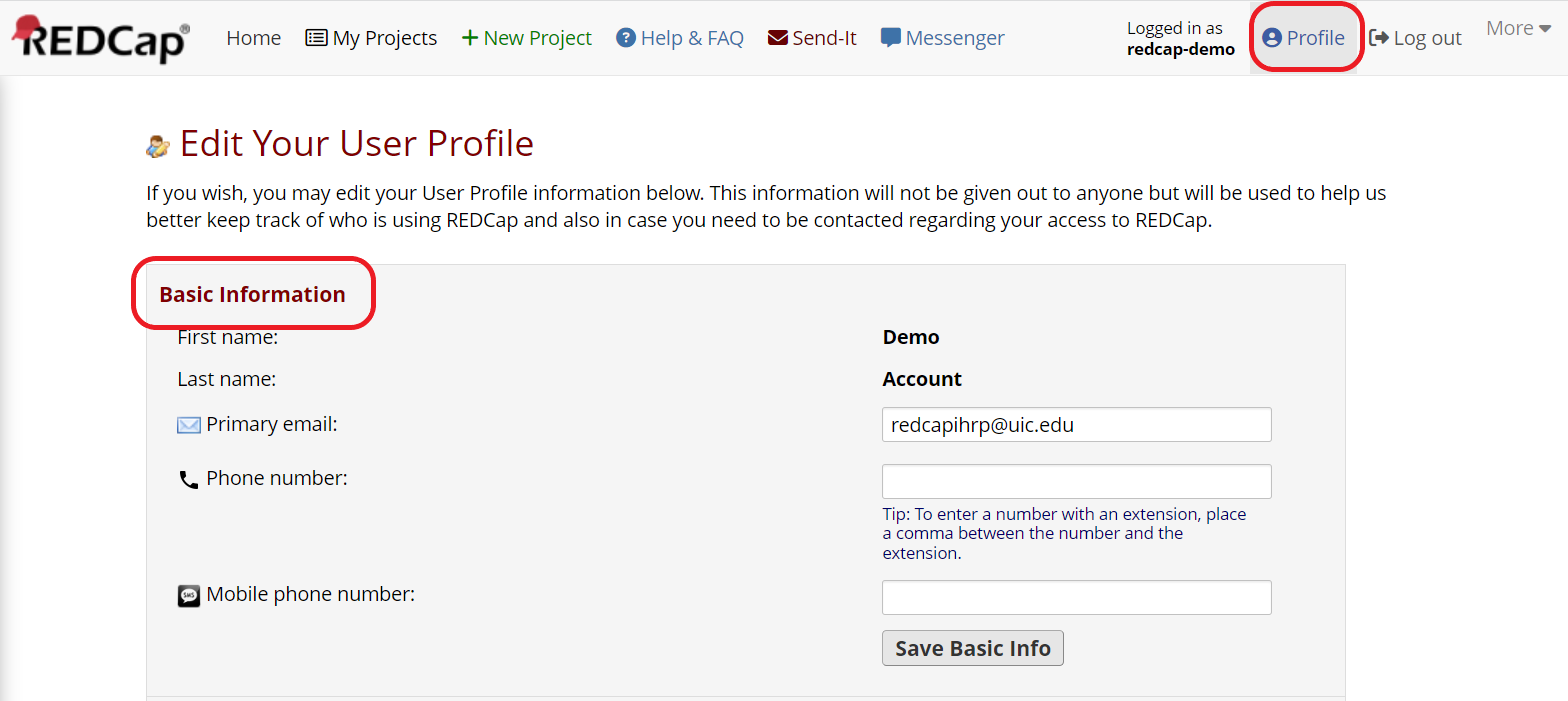Click the Basic Information section heading
This screenshot has width=1568, height=701.
click(x=252, y=294)
